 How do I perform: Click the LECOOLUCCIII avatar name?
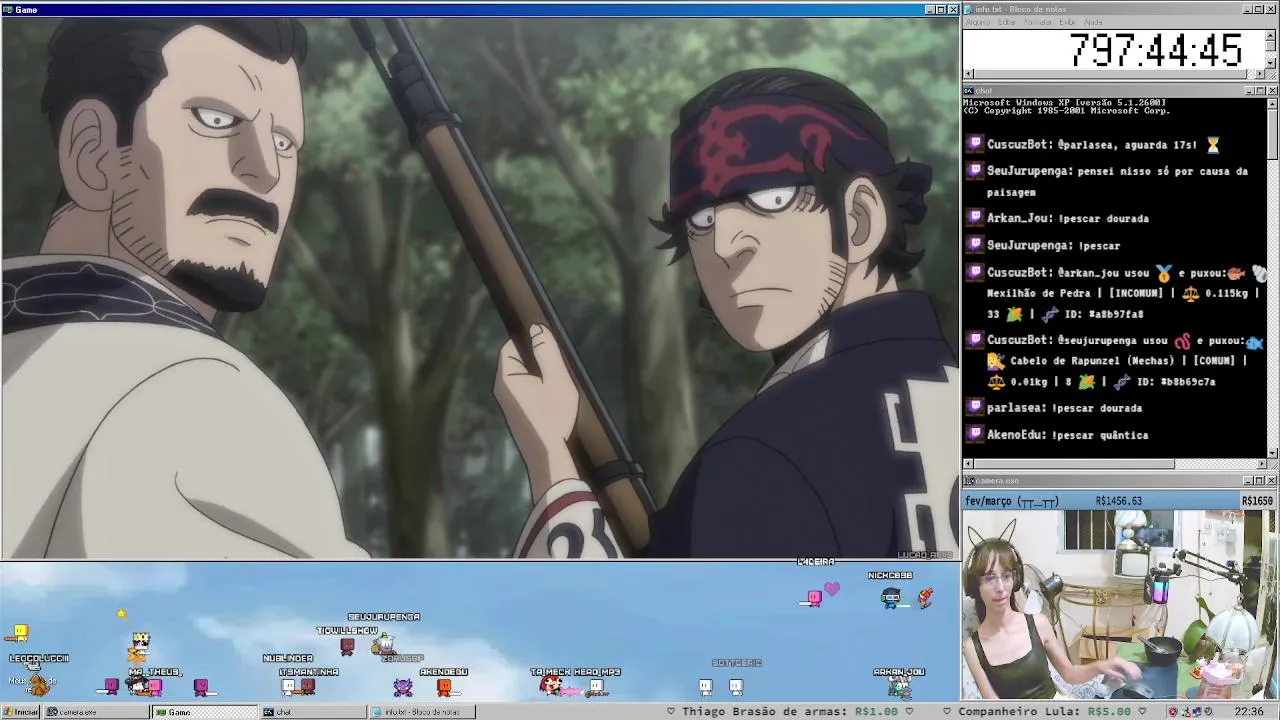(39, 658)
